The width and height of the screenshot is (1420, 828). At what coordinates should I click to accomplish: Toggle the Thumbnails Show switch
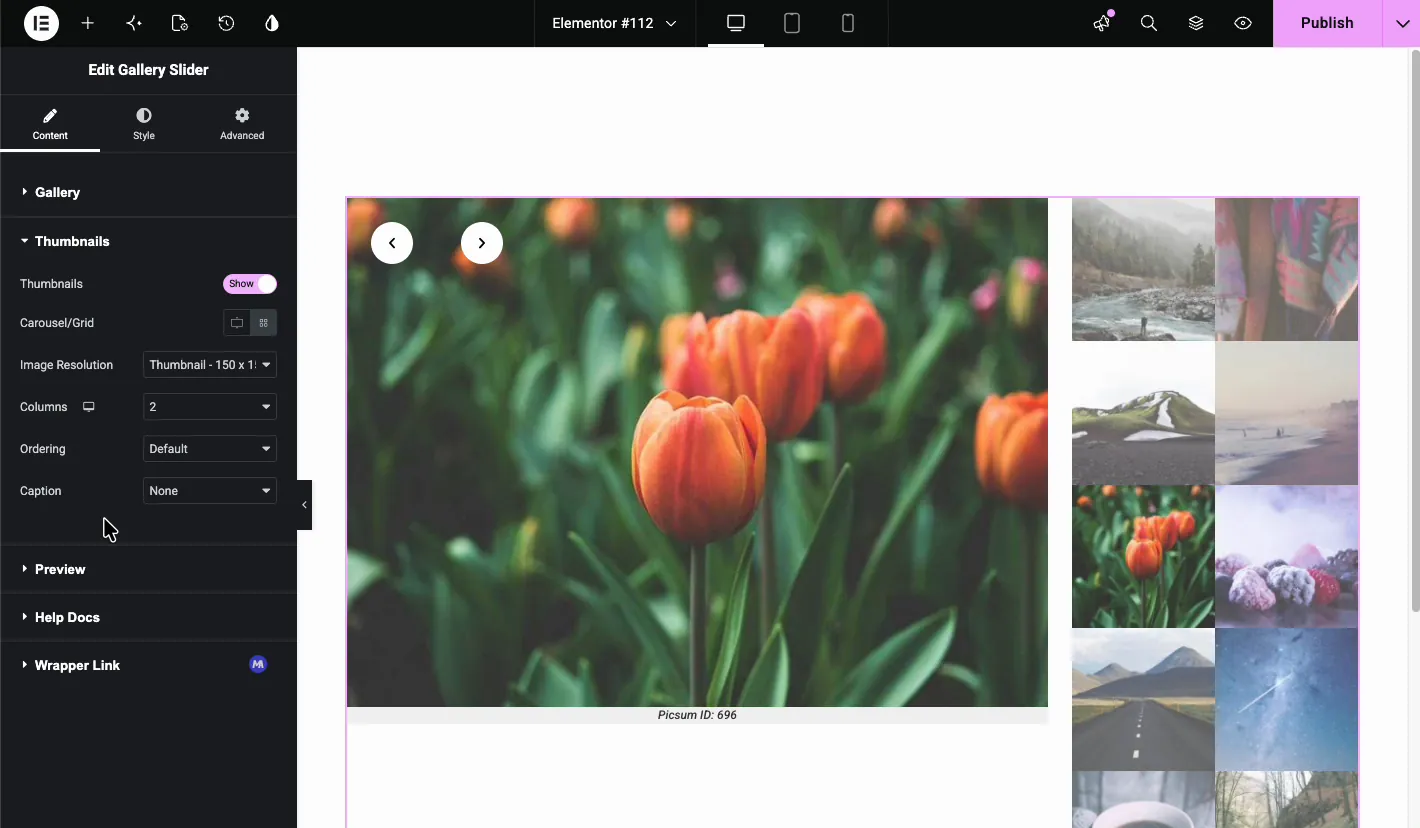click(250, 284)
